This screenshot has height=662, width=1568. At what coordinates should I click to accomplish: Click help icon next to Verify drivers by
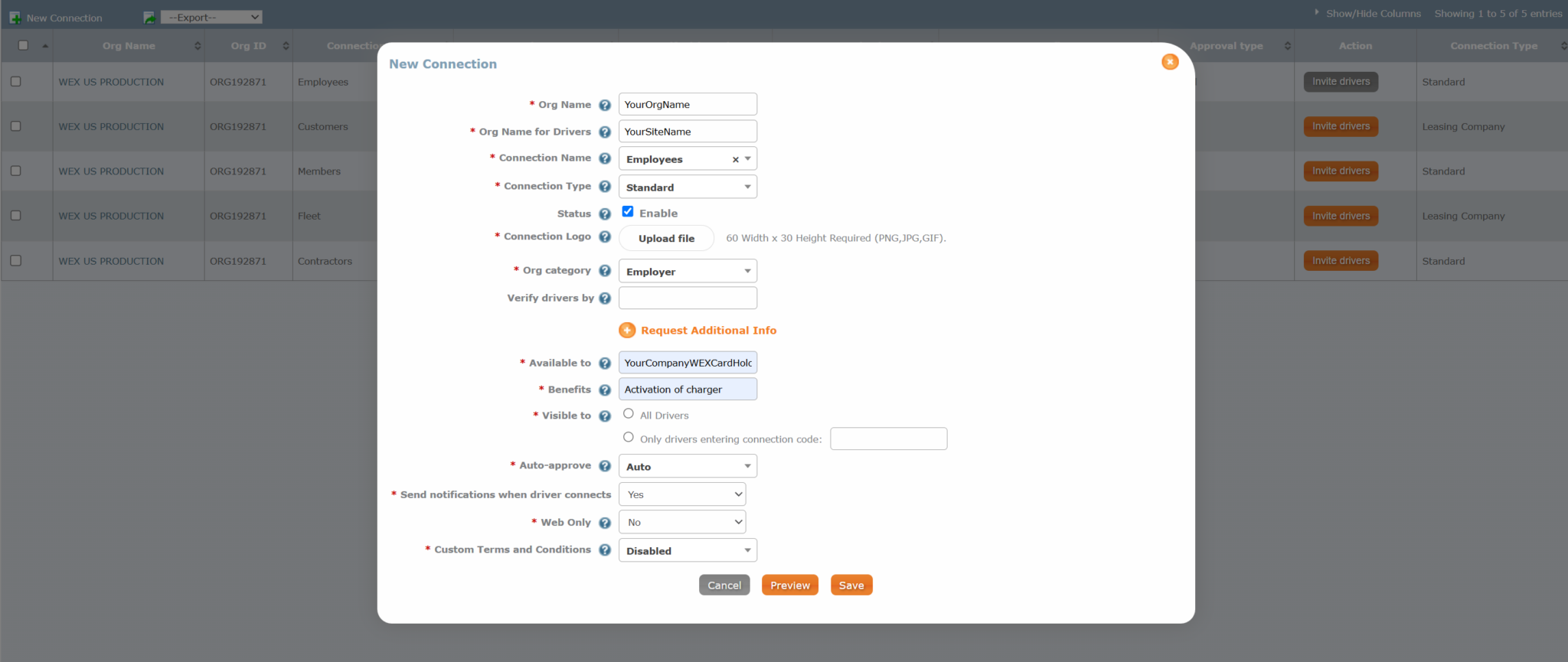[605, 298]
